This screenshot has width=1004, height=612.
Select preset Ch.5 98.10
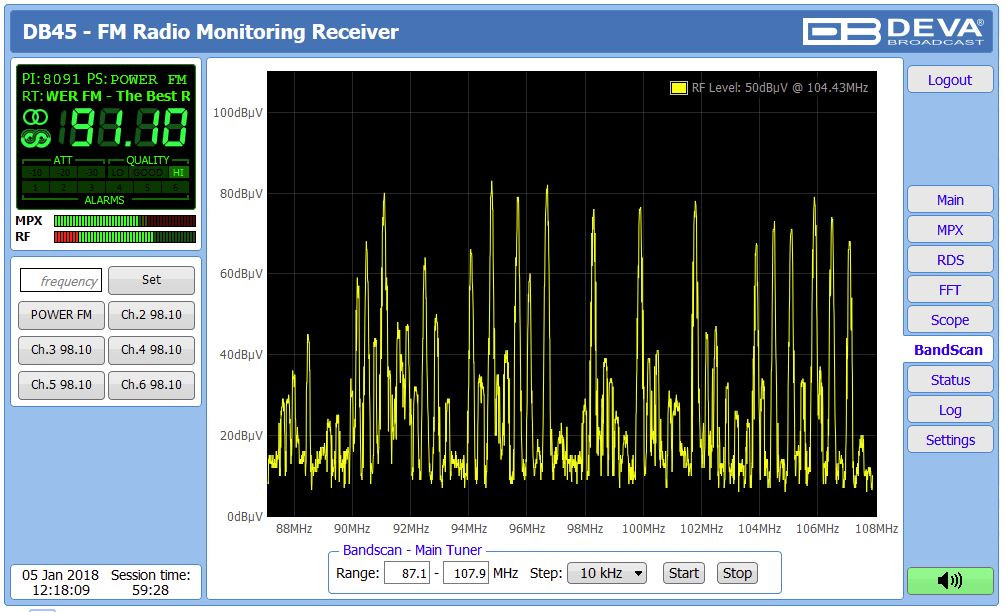coord(61,385)
